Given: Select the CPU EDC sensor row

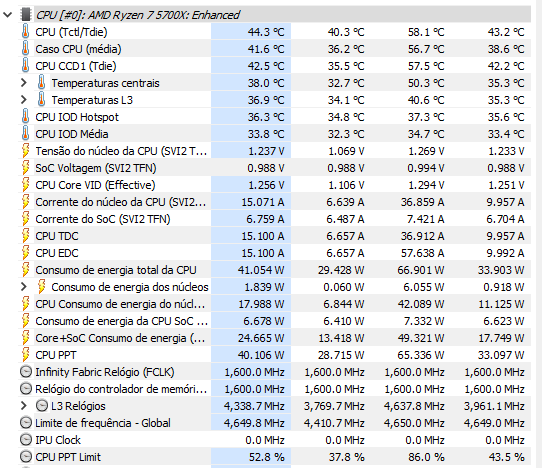Looking at the screenshot, I should click(274, 253).
